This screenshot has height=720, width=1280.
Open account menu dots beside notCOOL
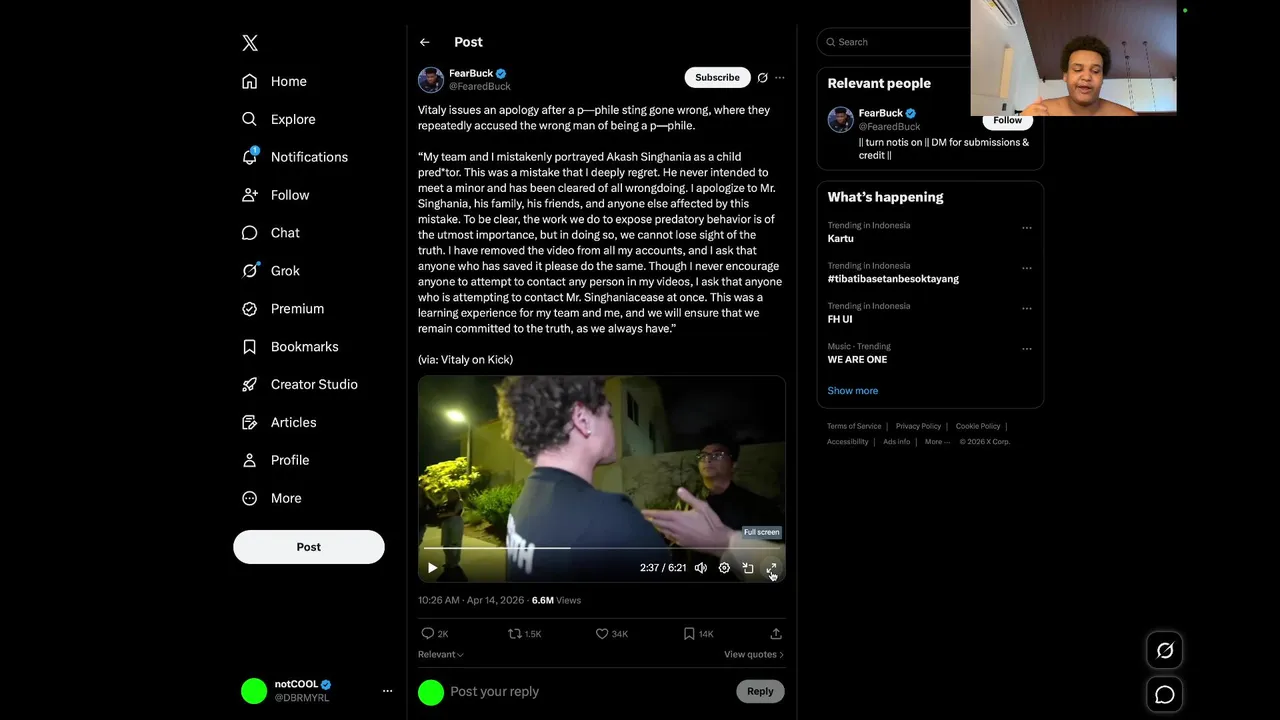coord(388,691)
